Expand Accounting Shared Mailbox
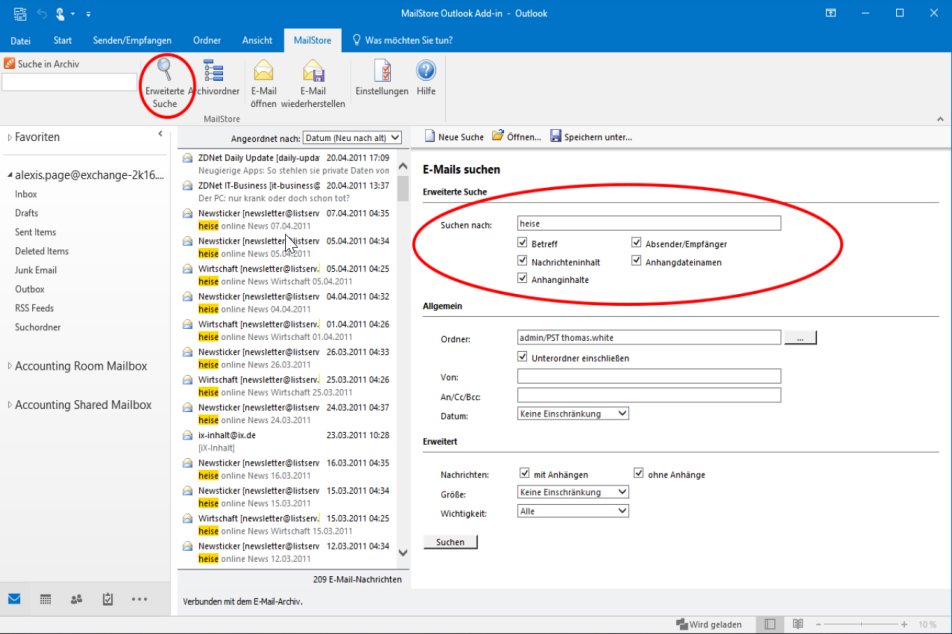 click(10, 404)
